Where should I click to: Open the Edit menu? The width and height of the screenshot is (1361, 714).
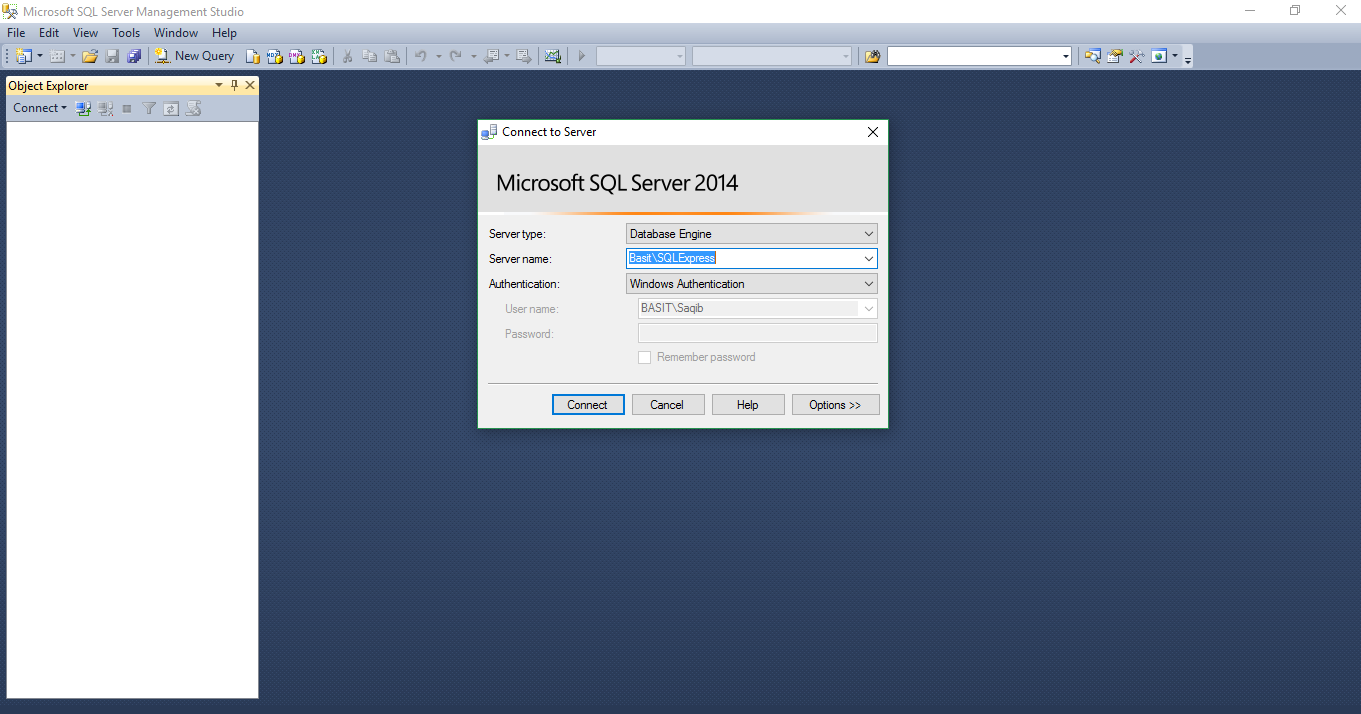[49, 33]
